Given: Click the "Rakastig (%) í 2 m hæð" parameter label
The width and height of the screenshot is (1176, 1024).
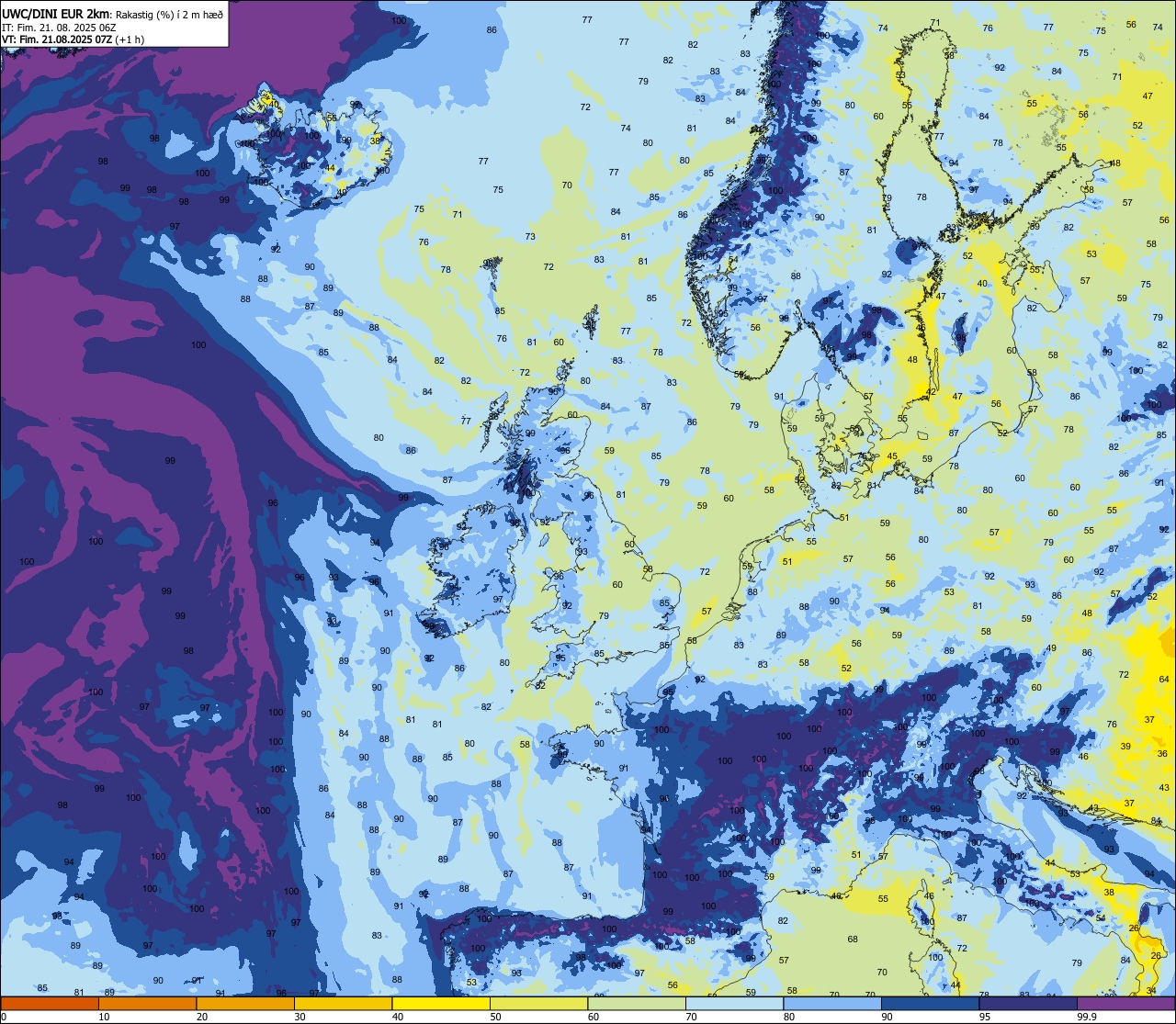Looking at the screenshot, I should point(169,15).
